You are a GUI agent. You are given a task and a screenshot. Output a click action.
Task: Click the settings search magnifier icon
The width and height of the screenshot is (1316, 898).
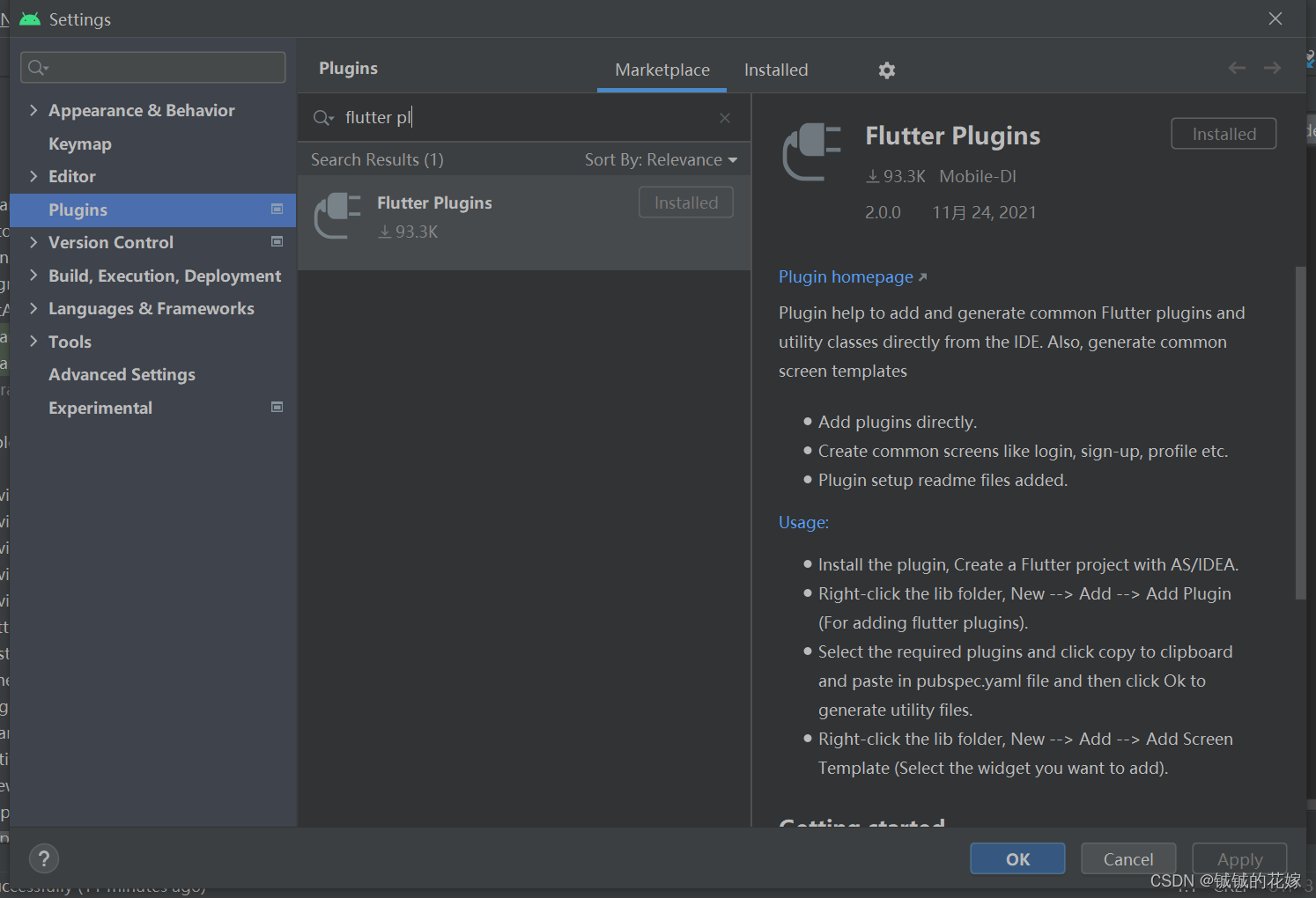[x=38, y=67]
